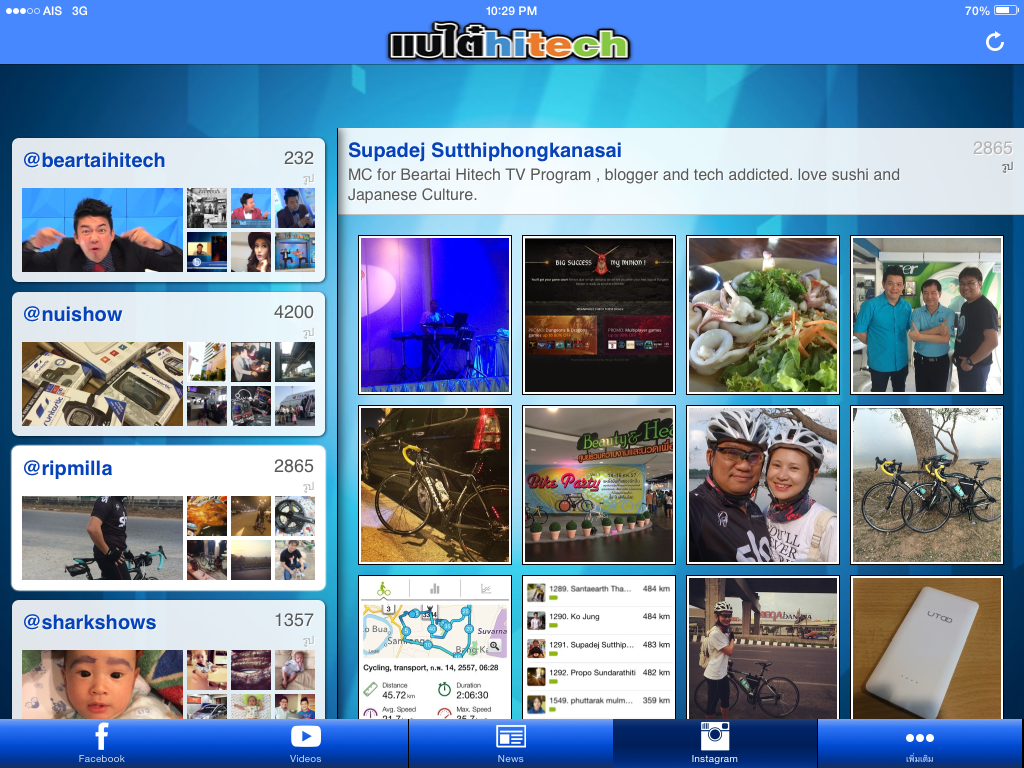The image size is (1024, 768).
Task: Open the Bike Party banner photo
Action: (x=599, y=485)
